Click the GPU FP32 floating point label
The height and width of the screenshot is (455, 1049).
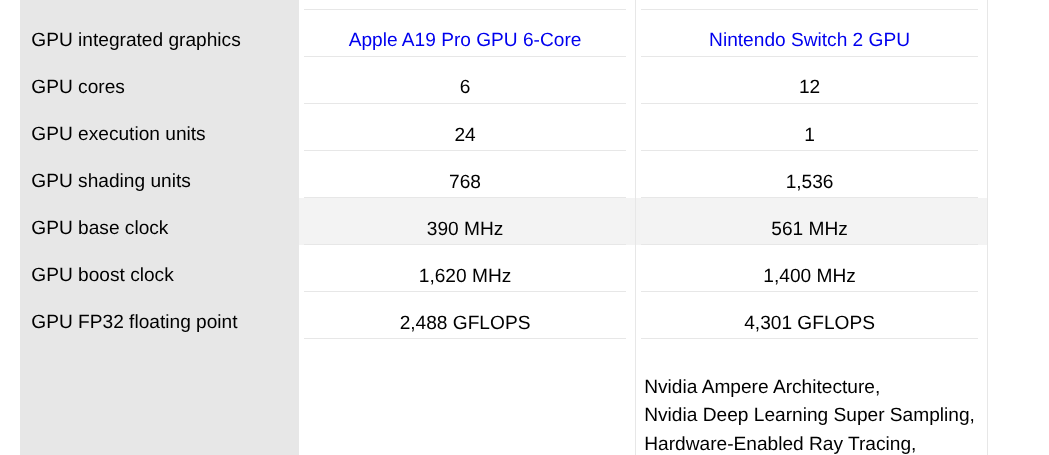[134, 322]
